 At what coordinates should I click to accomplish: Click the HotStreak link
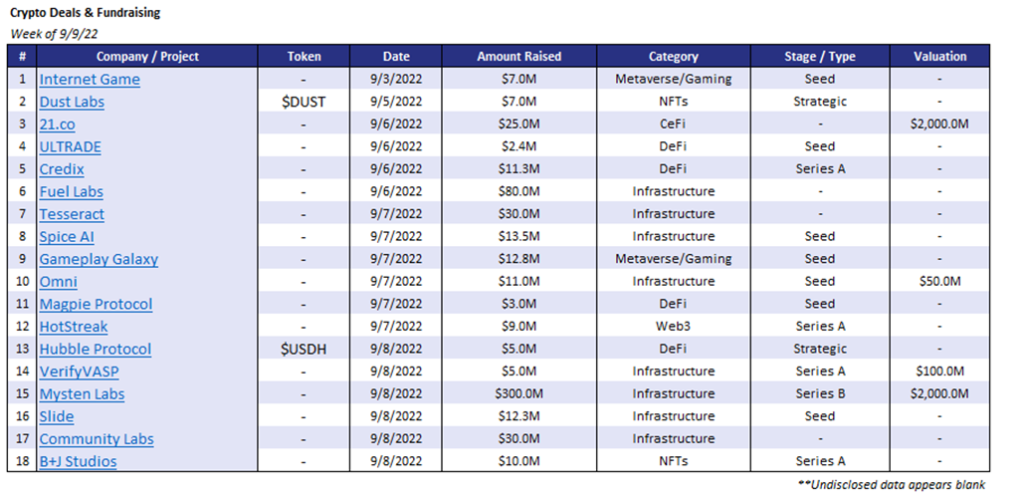tap(73, 326)
